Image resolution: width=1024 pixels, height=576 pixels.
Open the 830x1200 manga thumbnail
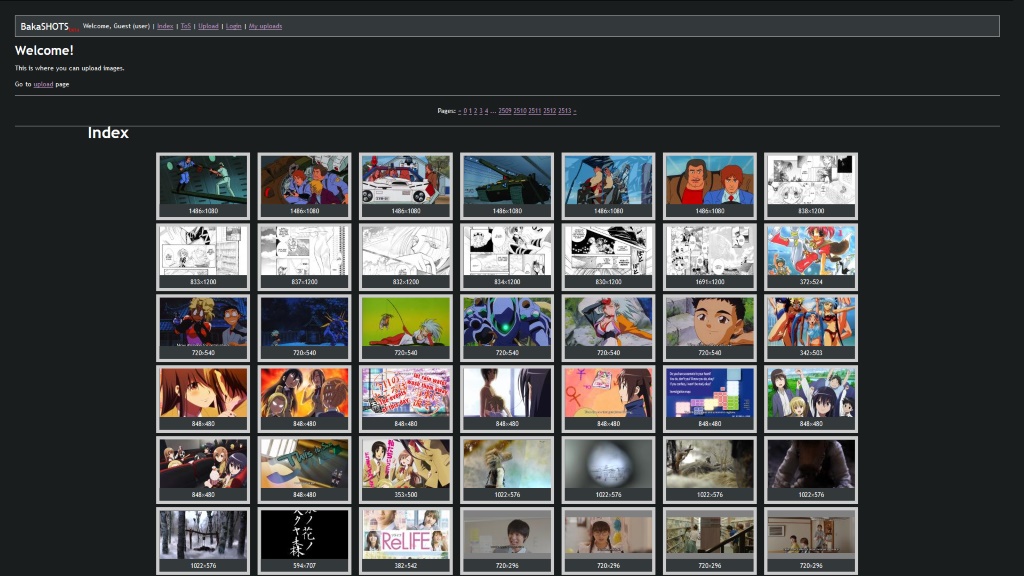[608, 257]
